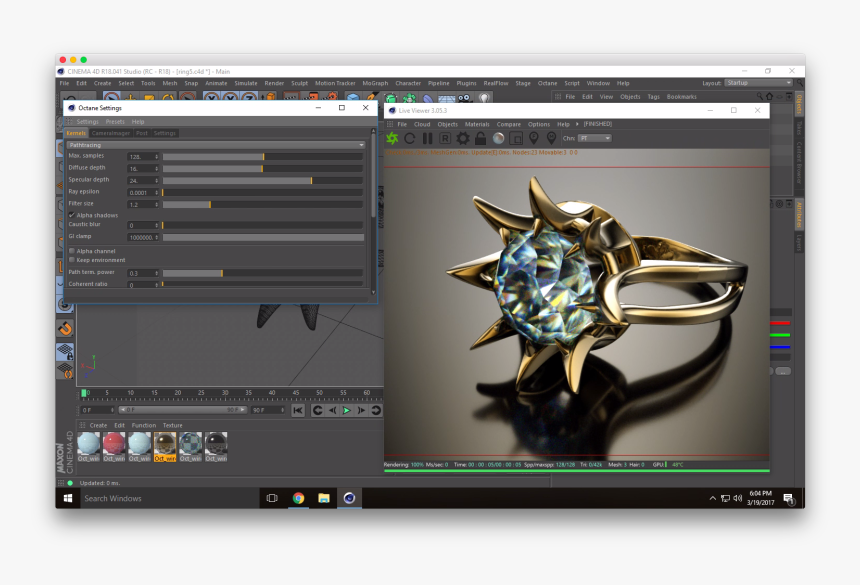Image resolution: width=860 pixels, height=585 pixels.
Task: Open the Cloud menu in Live Viewer
Action: (x=422, y=124)
